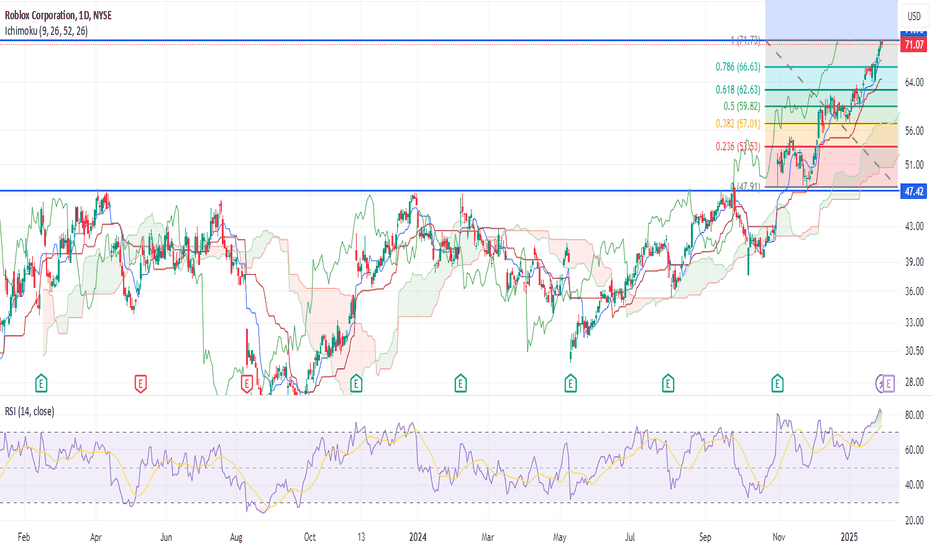The width and height of the screenshot is (932, 550).
Task: Click the 33.00 price axis label
Action: 914,322
